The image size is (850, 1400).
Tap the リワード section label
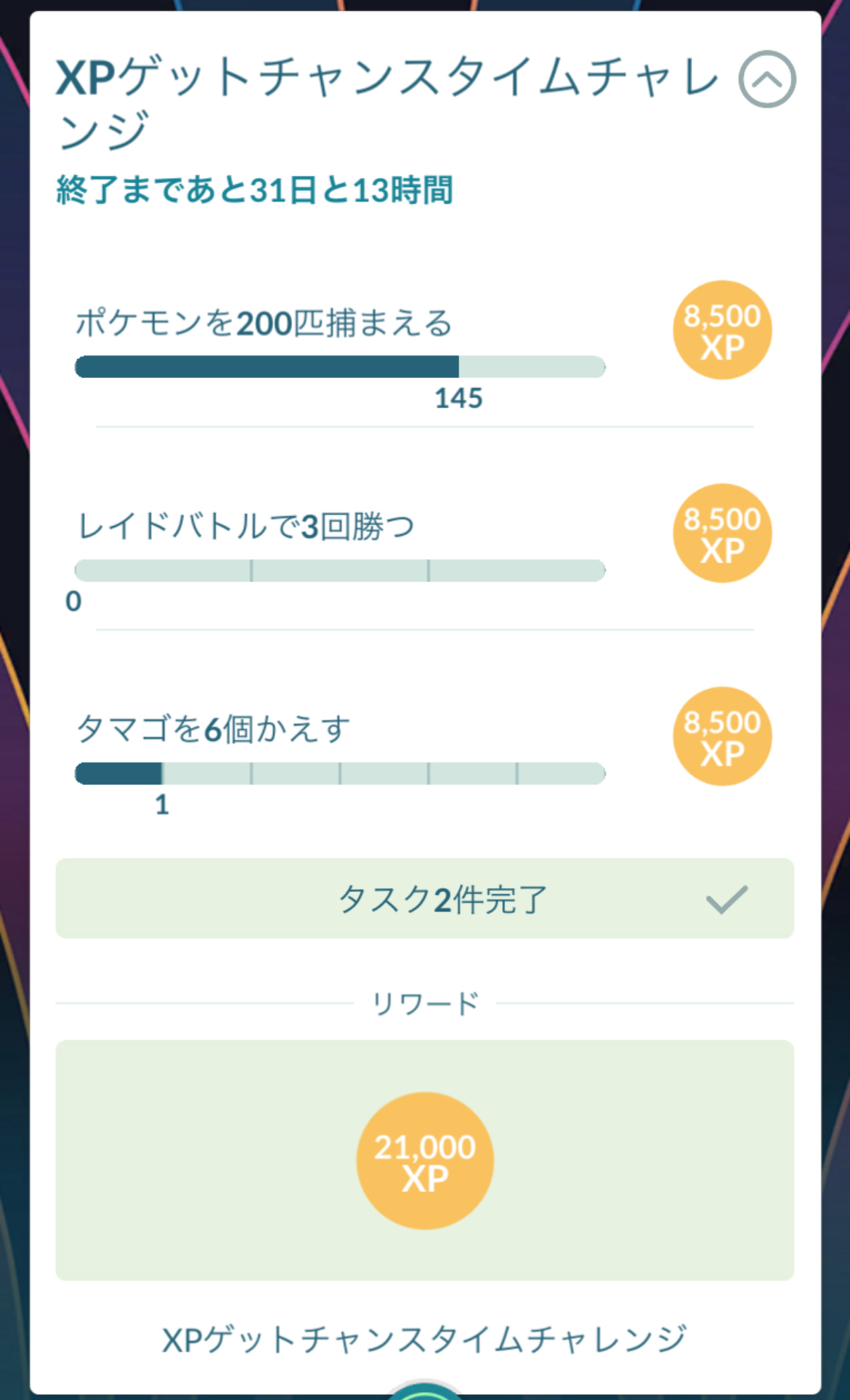point(425,1004)
